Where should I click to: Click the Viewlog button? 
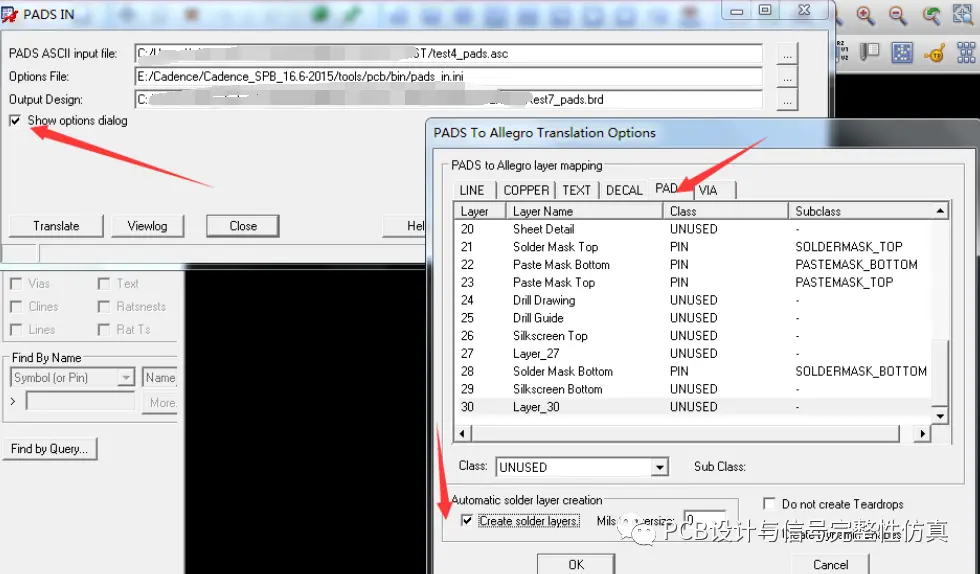click(148, 226)
